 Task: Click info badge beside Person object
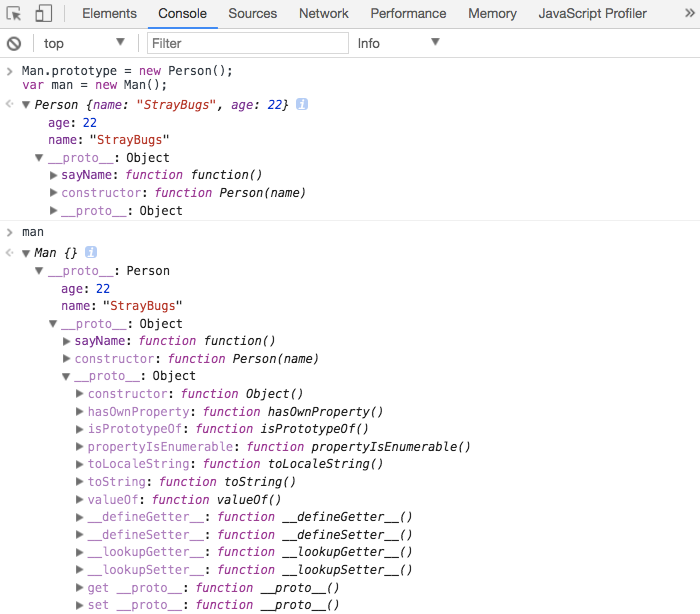click(302, 104)
